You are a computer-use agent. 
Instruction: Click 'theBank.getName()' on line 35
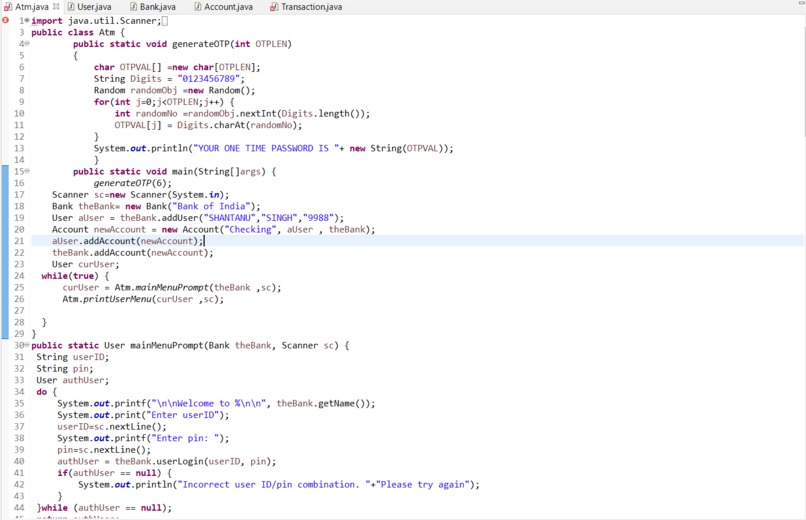pyautogui.click(x=323, y=403)
